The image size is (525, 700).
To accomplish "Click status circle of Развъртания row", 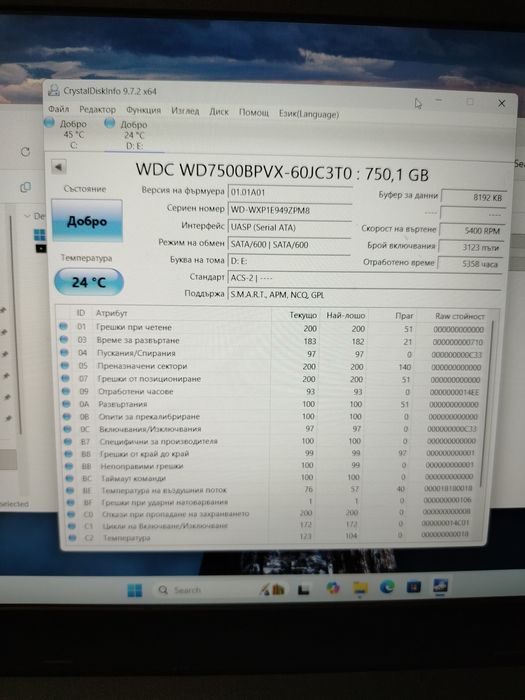I will click(x=67, y=404).
